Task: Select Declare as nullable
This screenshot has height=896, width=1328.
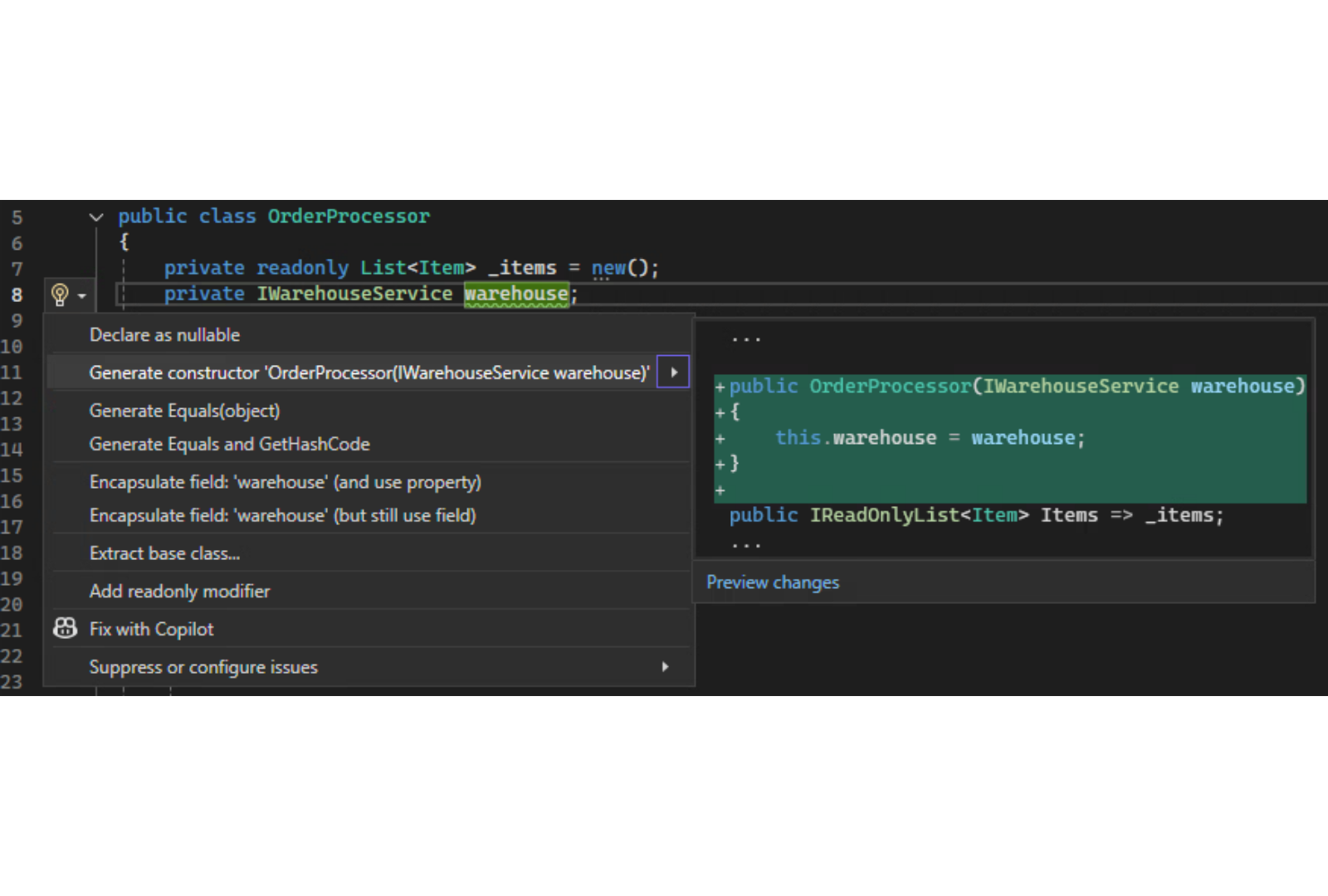Action: (x=164, y=335)
